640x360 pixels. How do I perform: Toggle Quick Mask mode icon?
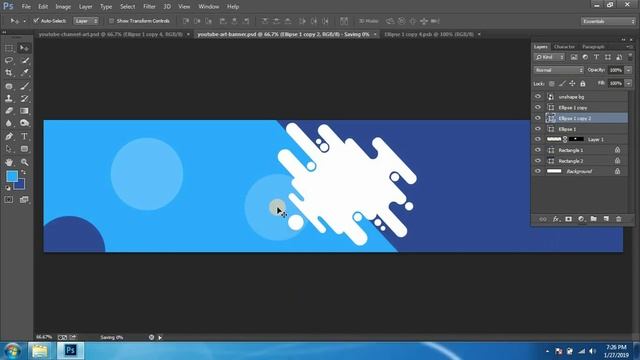[x=9, y=200]
